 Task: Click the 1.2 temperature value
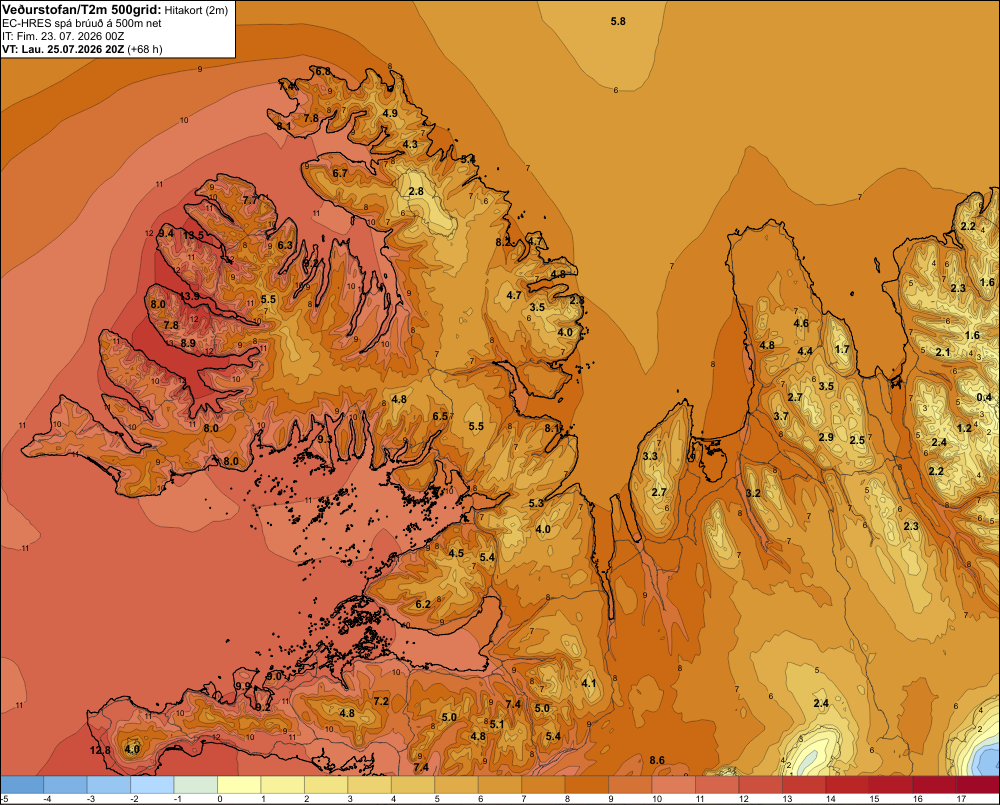pyautogui.click(x=964, y=429)
